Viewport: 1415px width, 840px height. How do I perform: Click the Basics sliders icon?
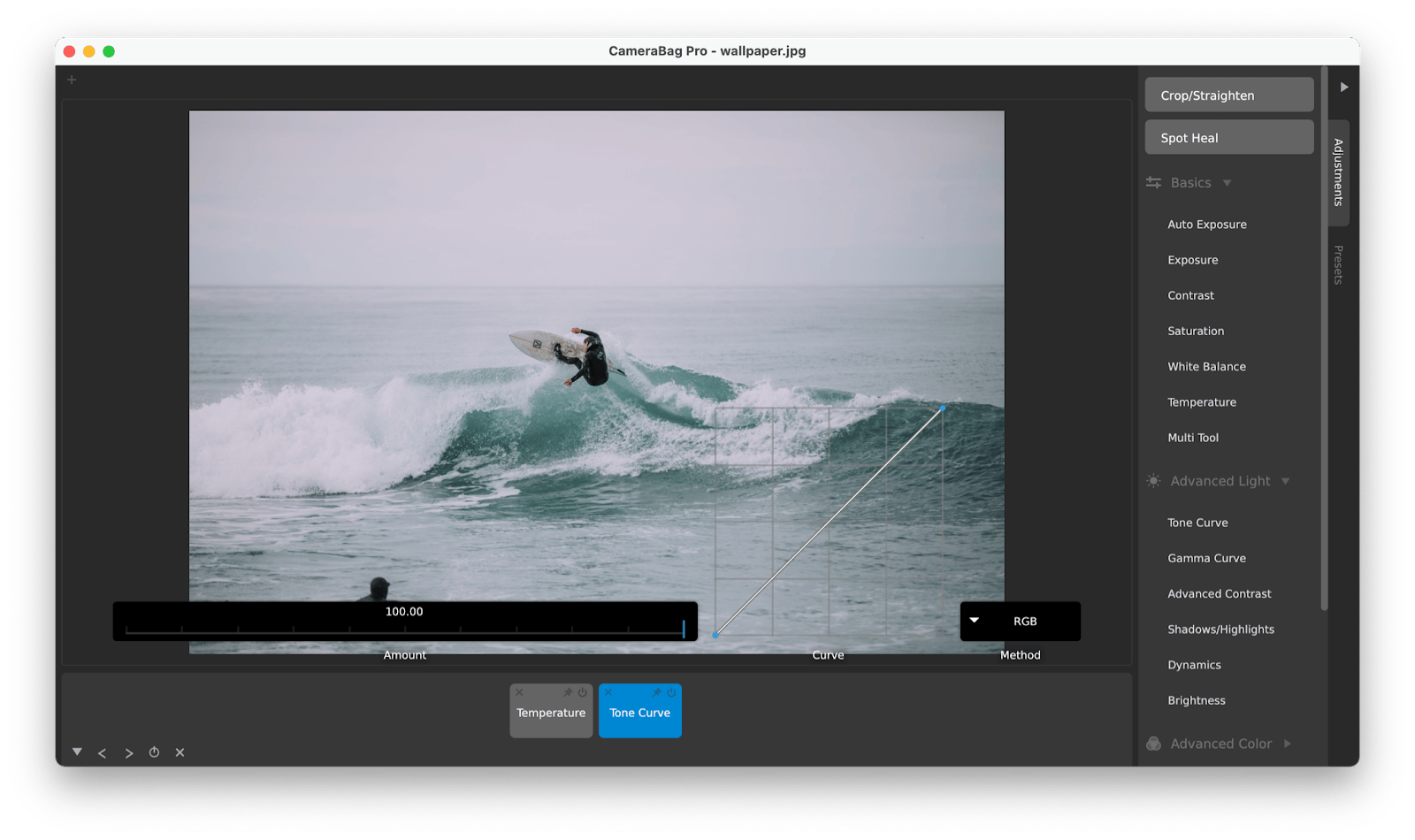coord(1153,182)
